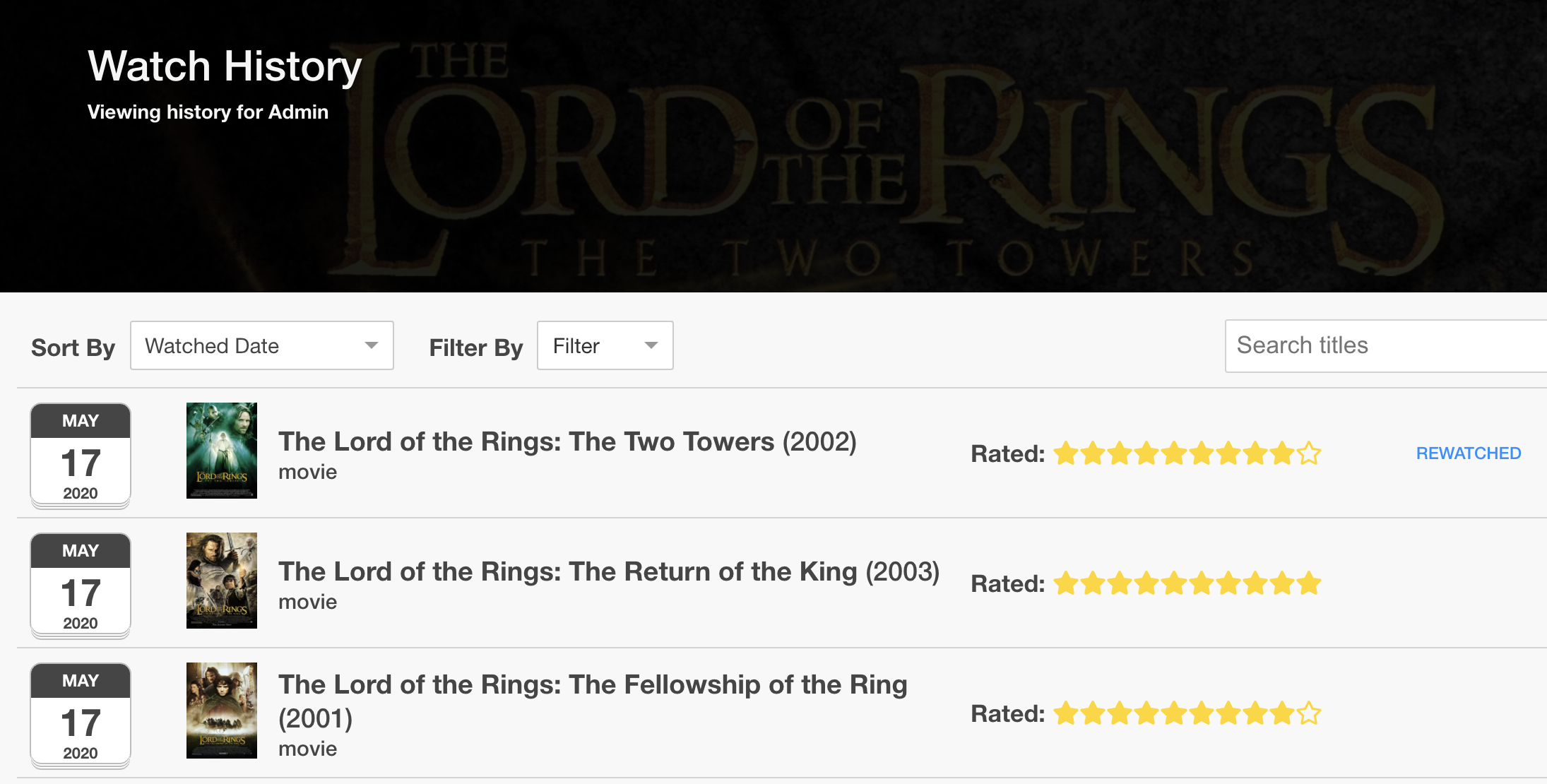Open The Fellowship of the Ring poster
The width and height of the screenshot is (1547, 784).
[x=222, y=711]
